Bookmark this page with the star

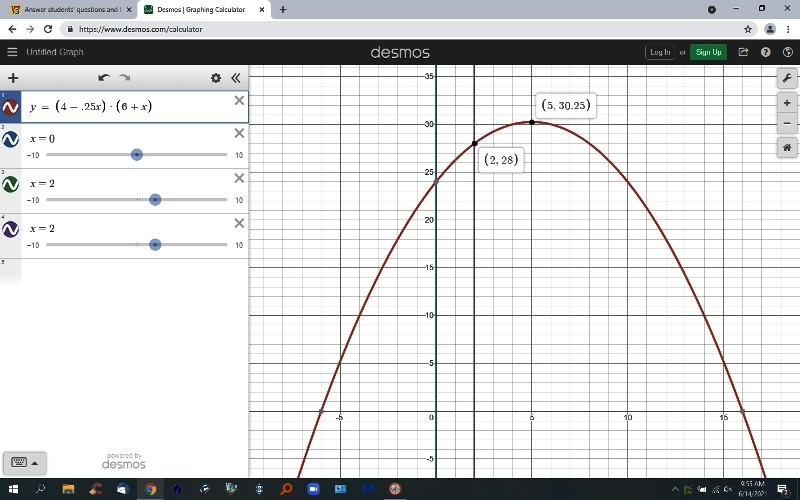pyautogui.click(x=747, y=29)
